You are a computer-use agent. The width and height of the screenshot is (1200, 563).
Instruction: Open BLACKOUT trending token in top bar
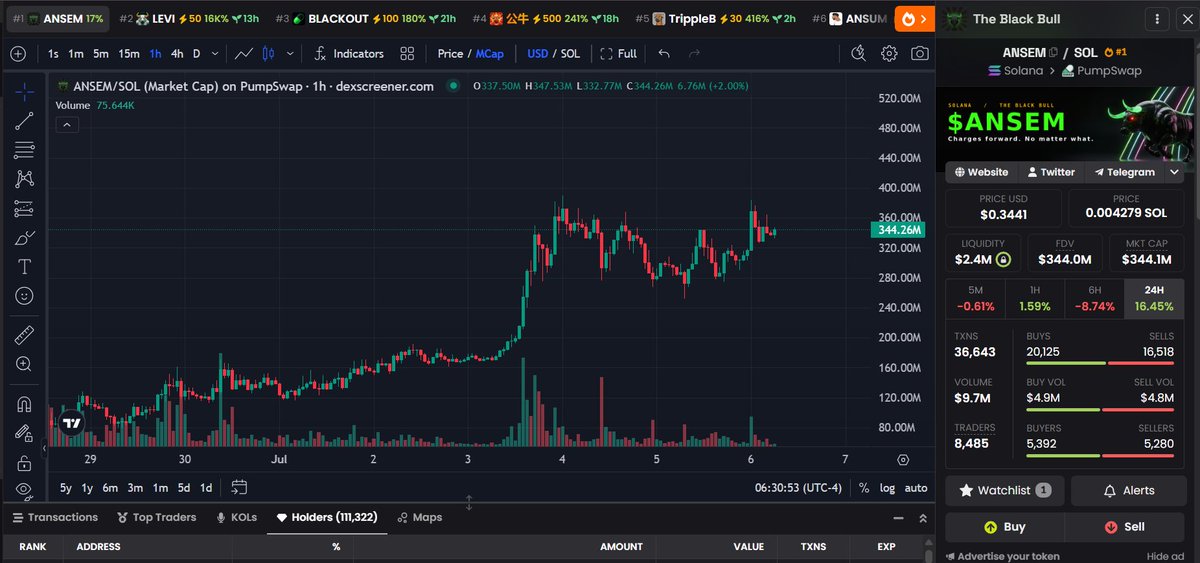(365, 19)
